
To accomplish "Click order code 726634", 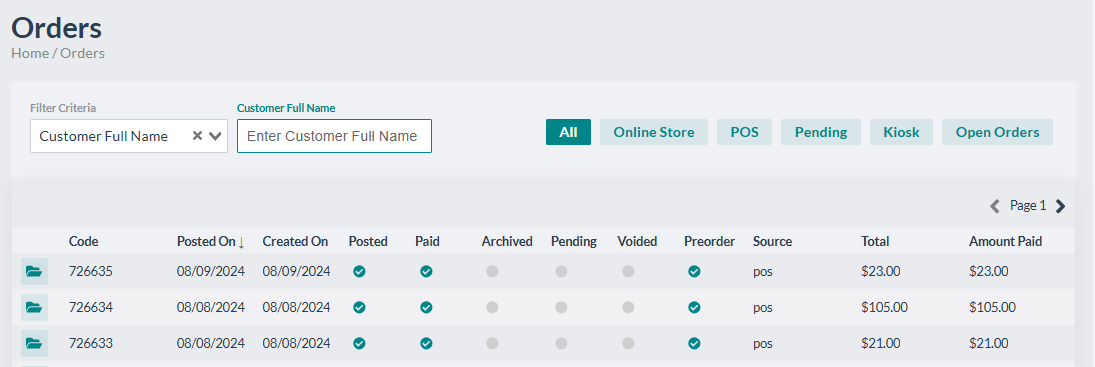I will coord(91,307).
